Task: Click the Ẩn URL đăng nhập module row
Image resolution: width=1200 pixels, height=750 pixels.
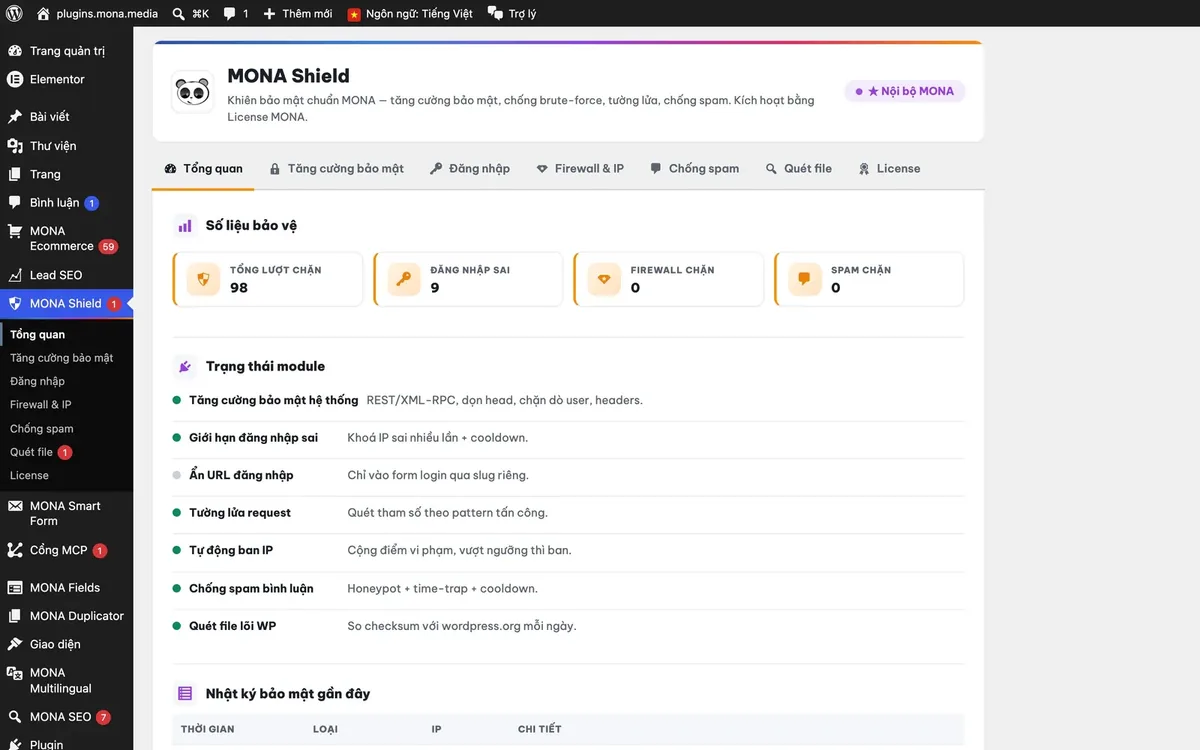Action: (568, 475)
